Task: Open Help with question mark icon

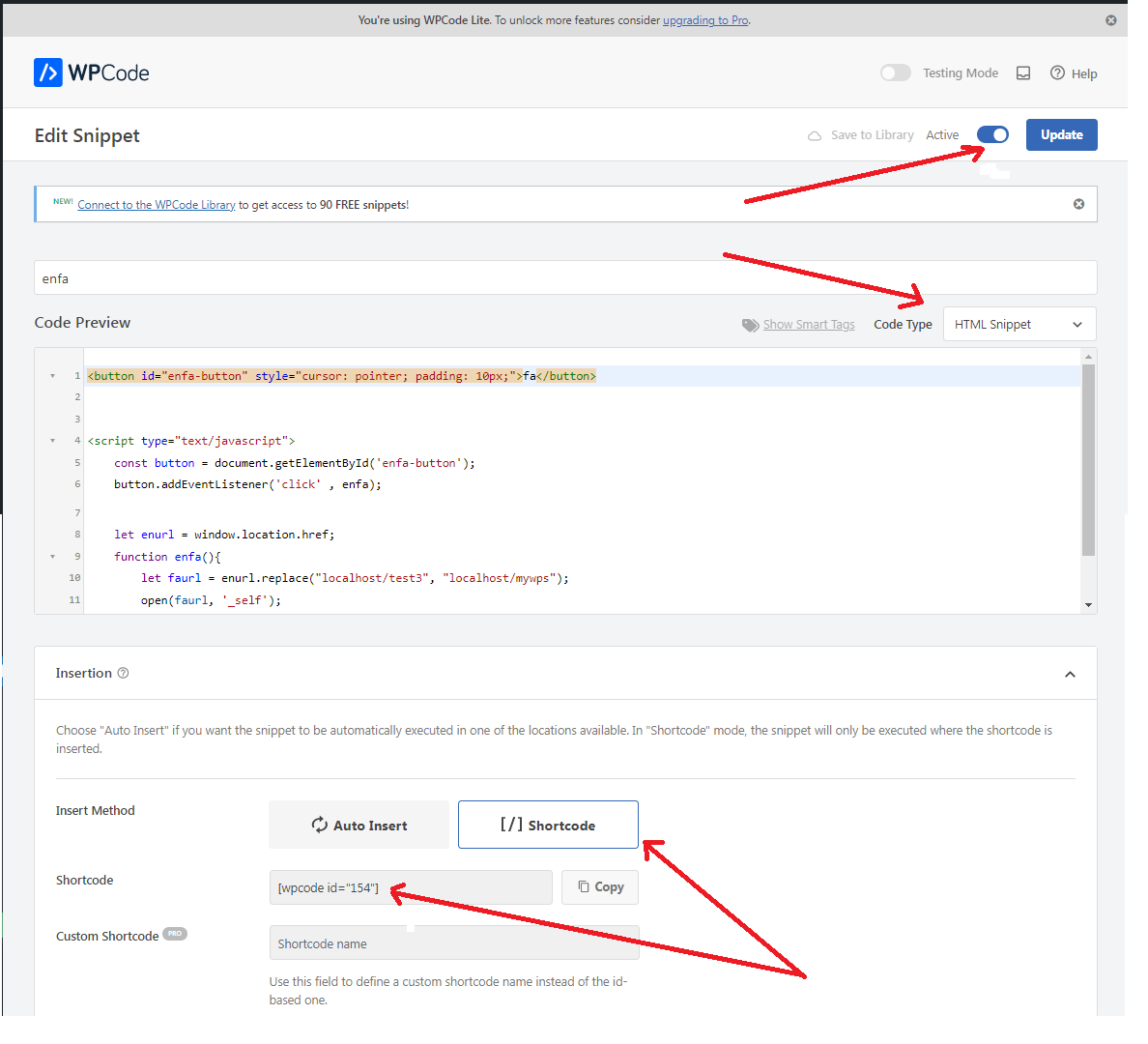Action: [1076, 74]
